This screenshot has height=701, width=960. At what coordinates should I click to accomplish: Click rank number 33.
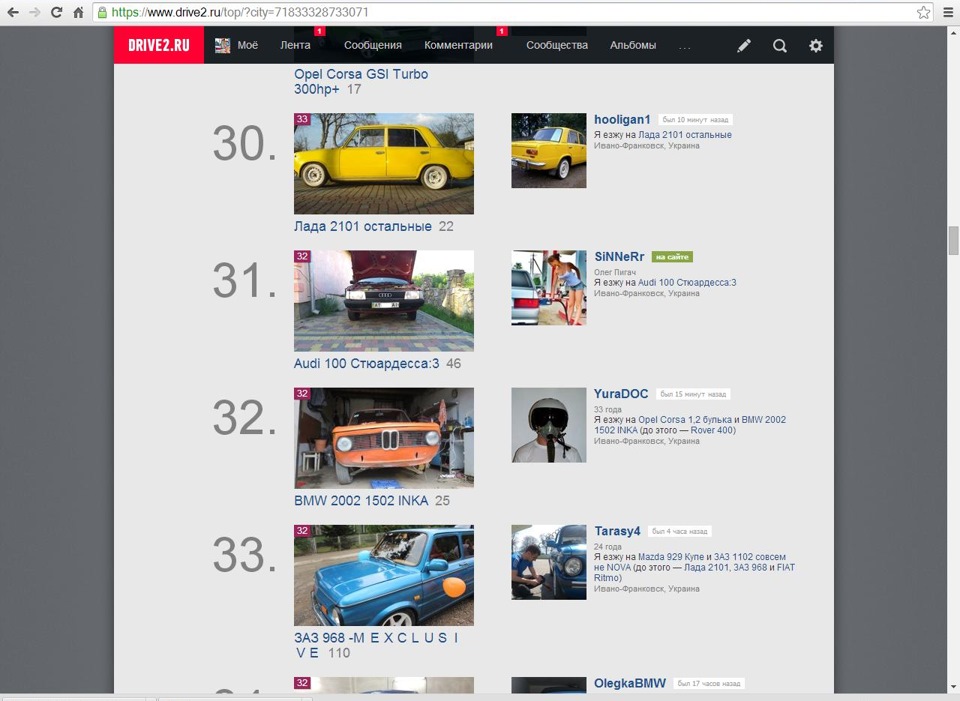(x=244, y=556)
